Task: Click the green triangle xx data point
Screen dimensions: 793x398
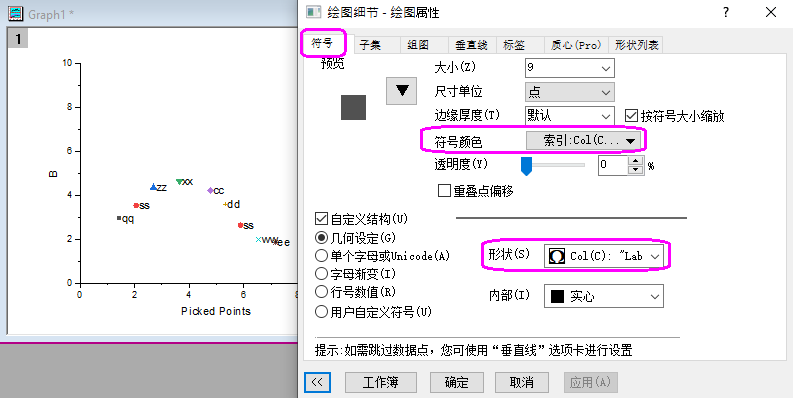Action: pyautogui.click(x=179, y=182)
